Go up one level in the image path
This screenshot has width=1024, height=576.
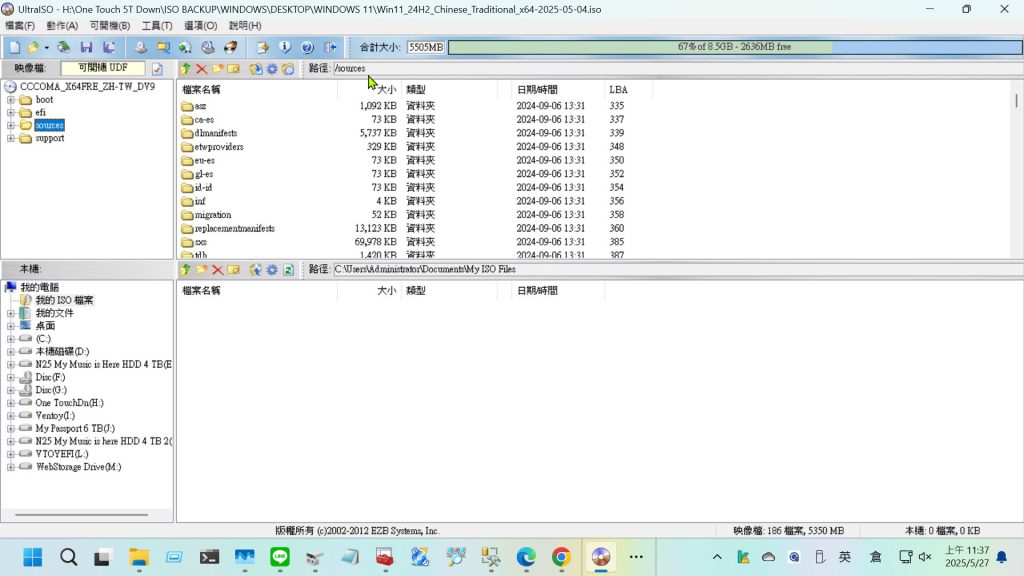pyautogui.click(x=185, y=69)
